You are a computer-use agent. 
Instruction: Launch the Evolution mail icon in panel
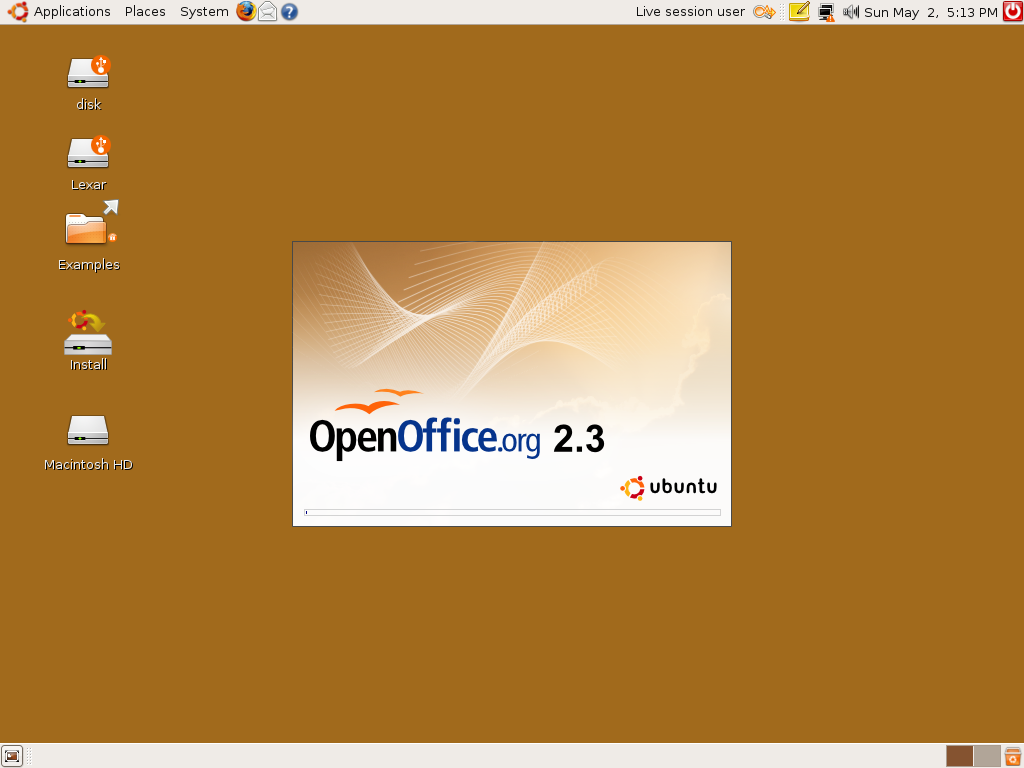pos(268,12)
